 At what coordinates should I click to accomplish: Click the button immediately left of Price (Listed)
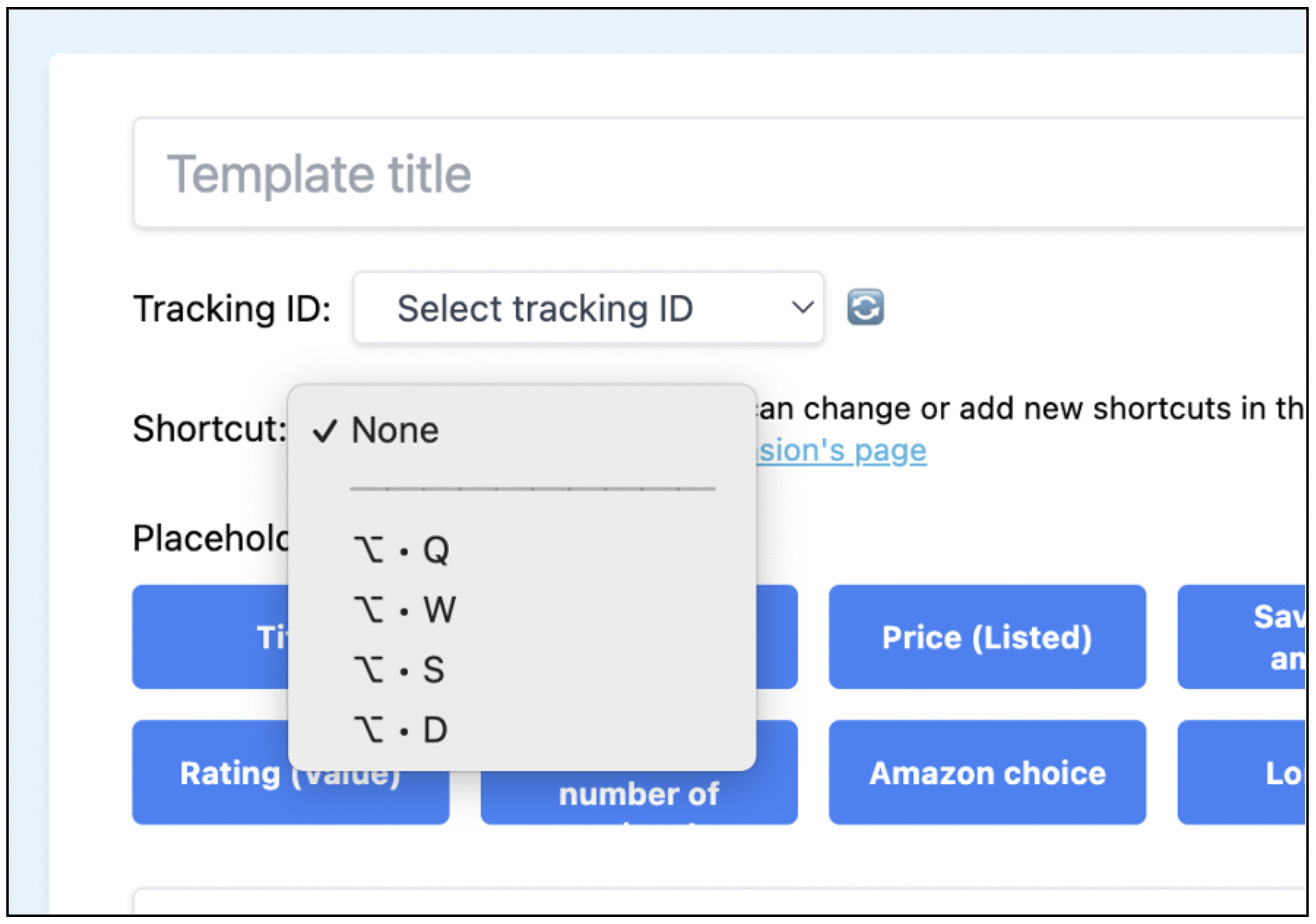point(776,637)
